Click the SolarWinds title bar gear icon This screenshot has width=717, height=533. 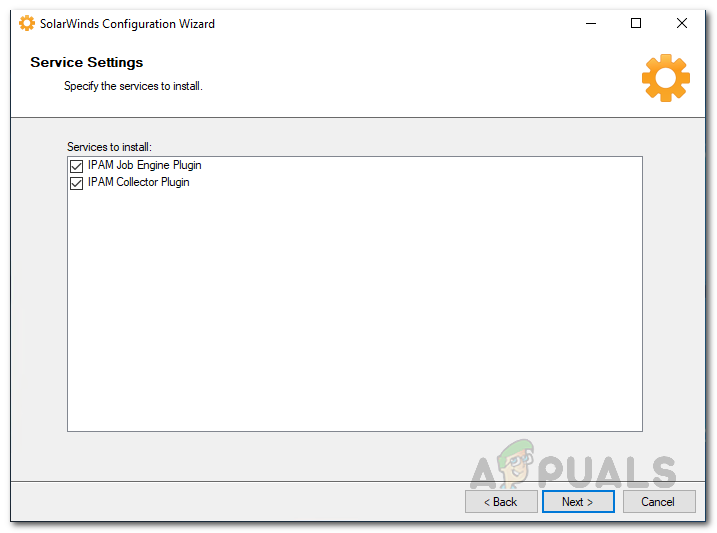tap(27, 23)
